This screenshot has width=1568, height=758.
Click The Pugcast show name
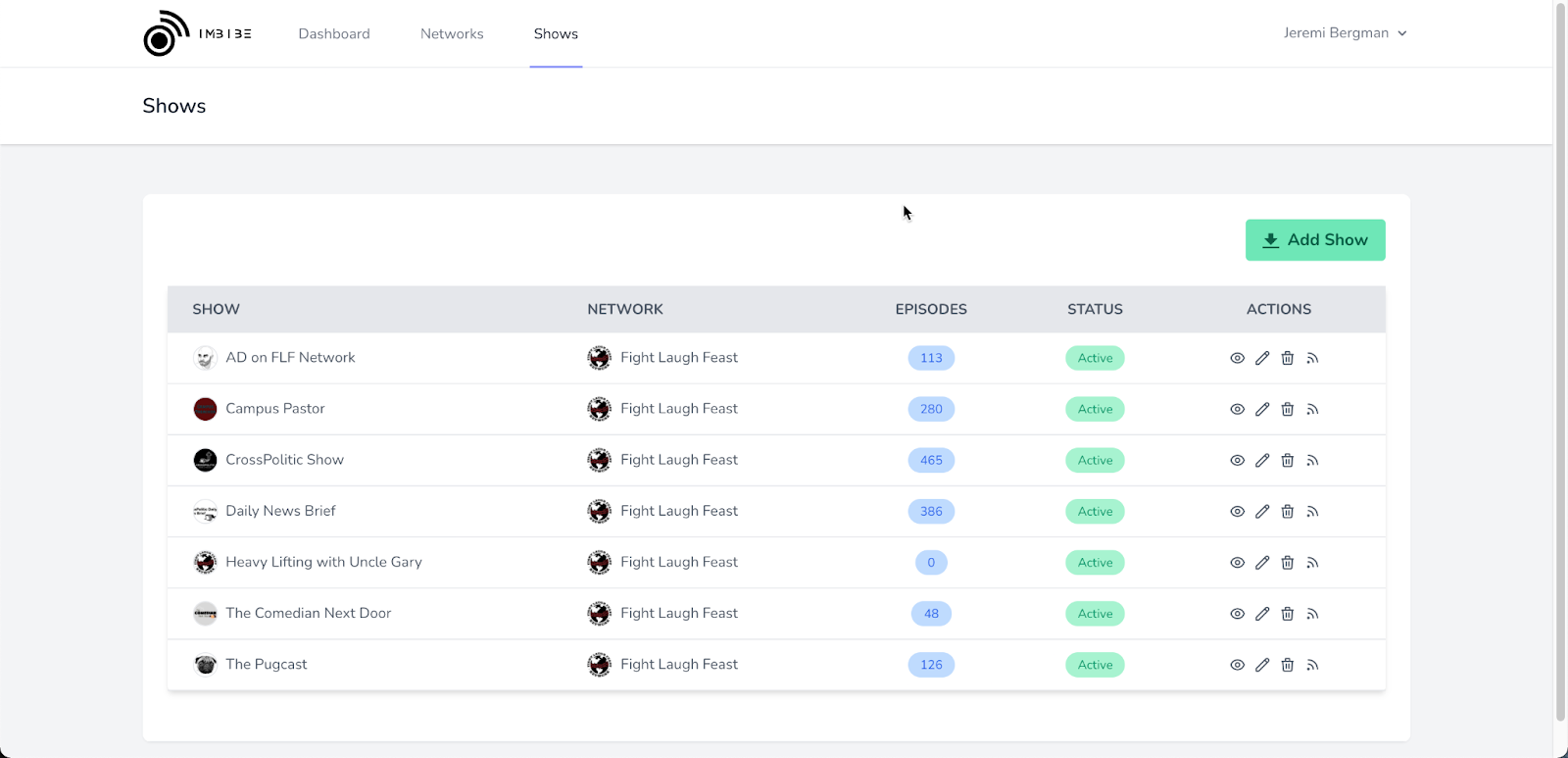coord(266,664)
